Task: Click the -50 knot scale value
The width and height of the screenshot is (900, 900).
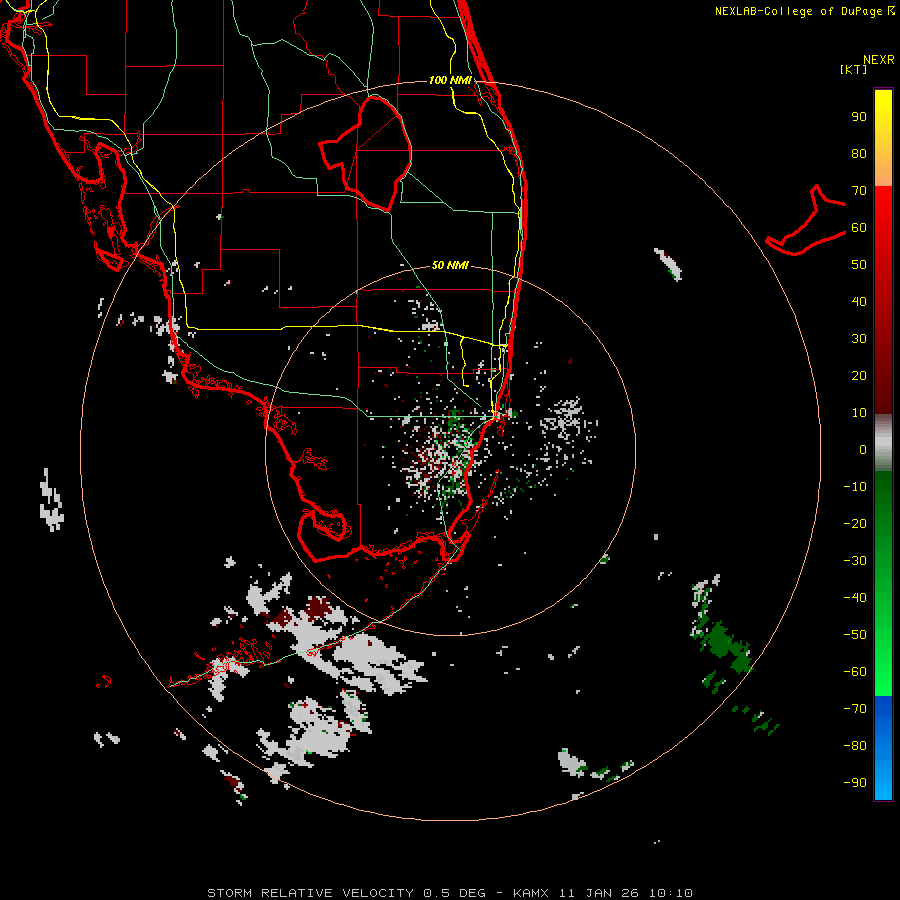Action: point(855,634)
